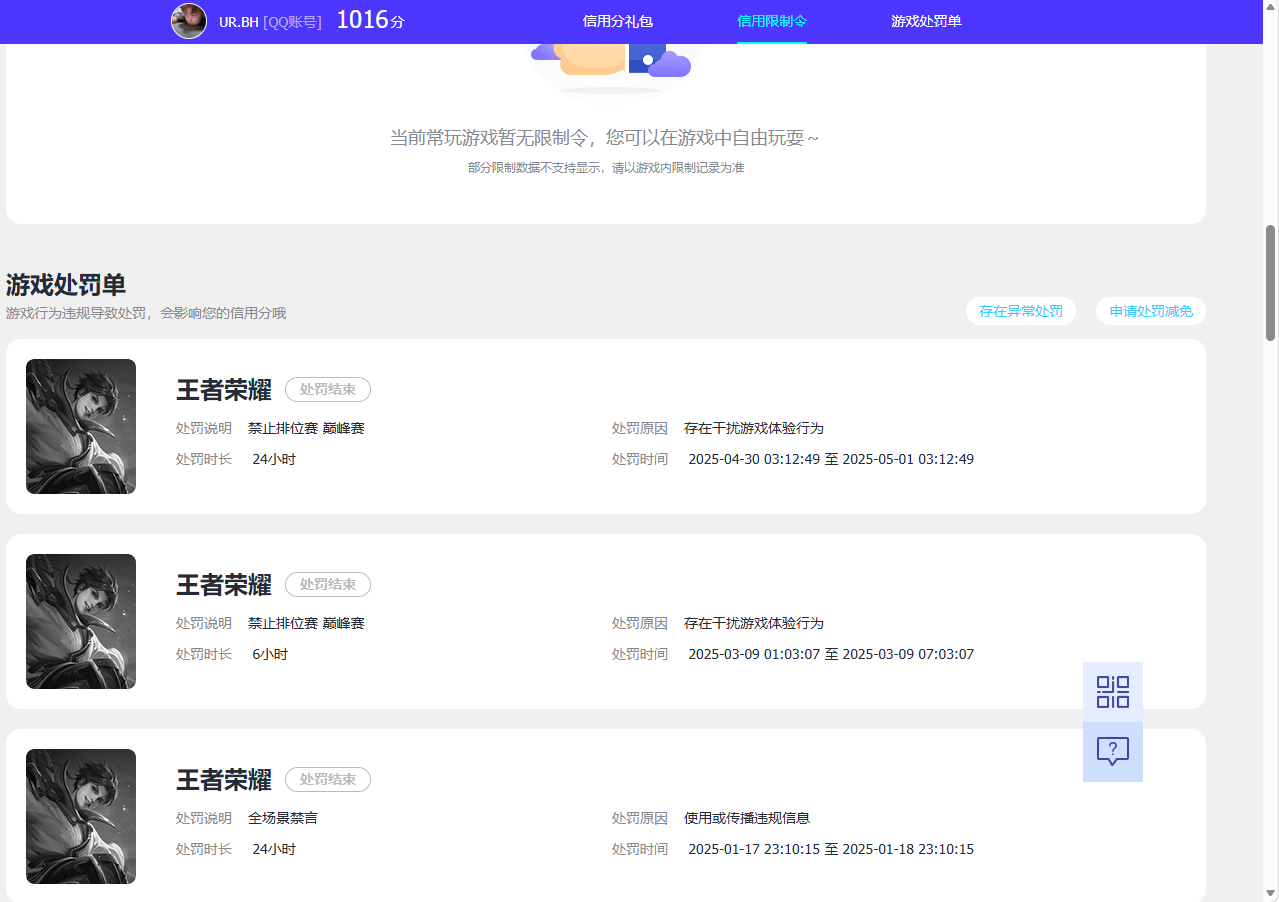1279x902 pixels.
Task: Click time range 2025-03-09 01:03:07 至 07:03:07
Action: click(831, 654)
